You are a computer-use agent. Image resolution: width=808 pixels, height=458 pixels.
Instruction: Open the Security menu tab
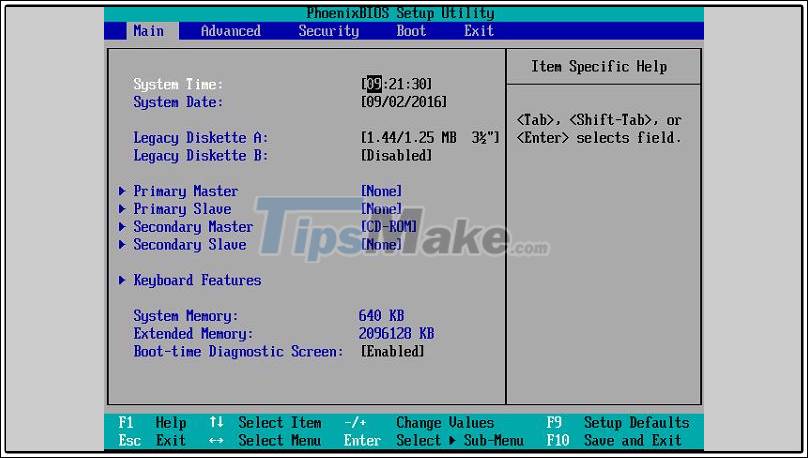point(328,31)
